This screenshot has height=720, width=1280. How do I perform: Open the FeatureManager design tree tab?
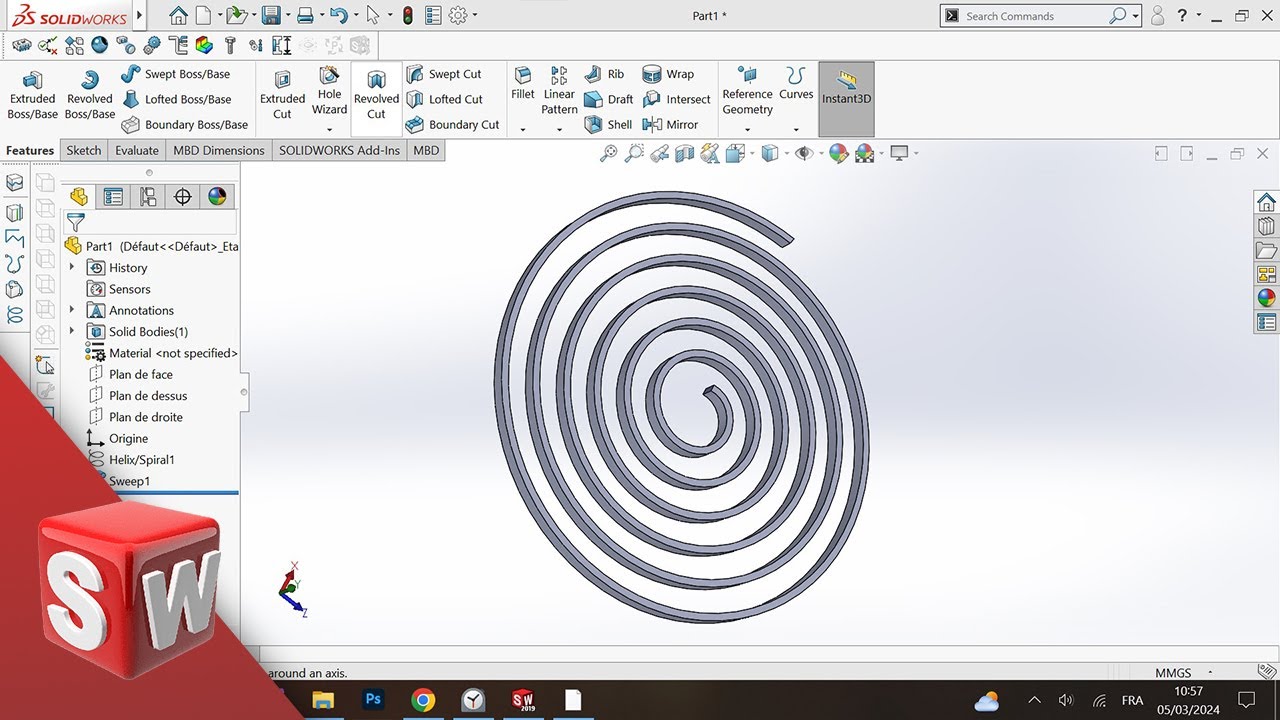pyautogui.click(x=79, y=197)
